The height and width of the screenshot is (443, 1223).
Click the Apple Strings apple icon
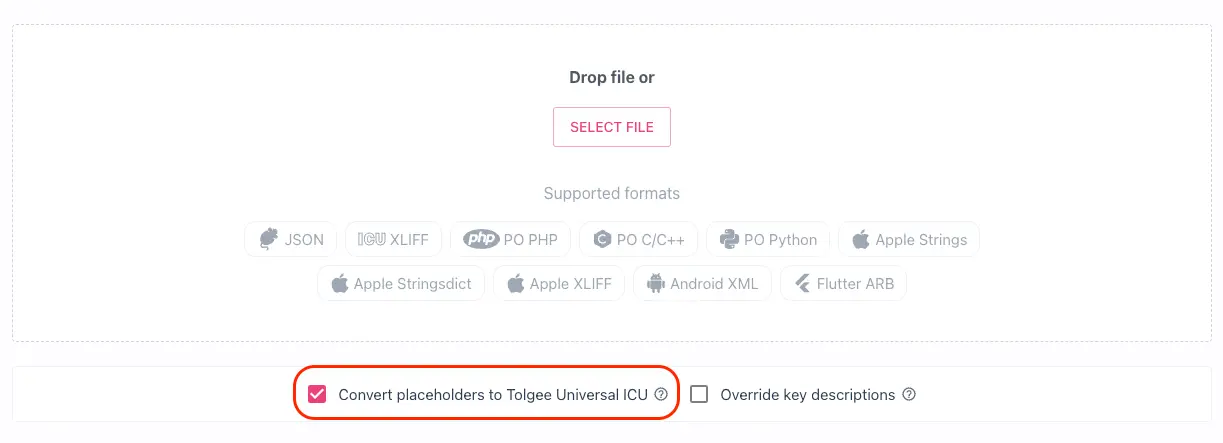tap(860, 239)
